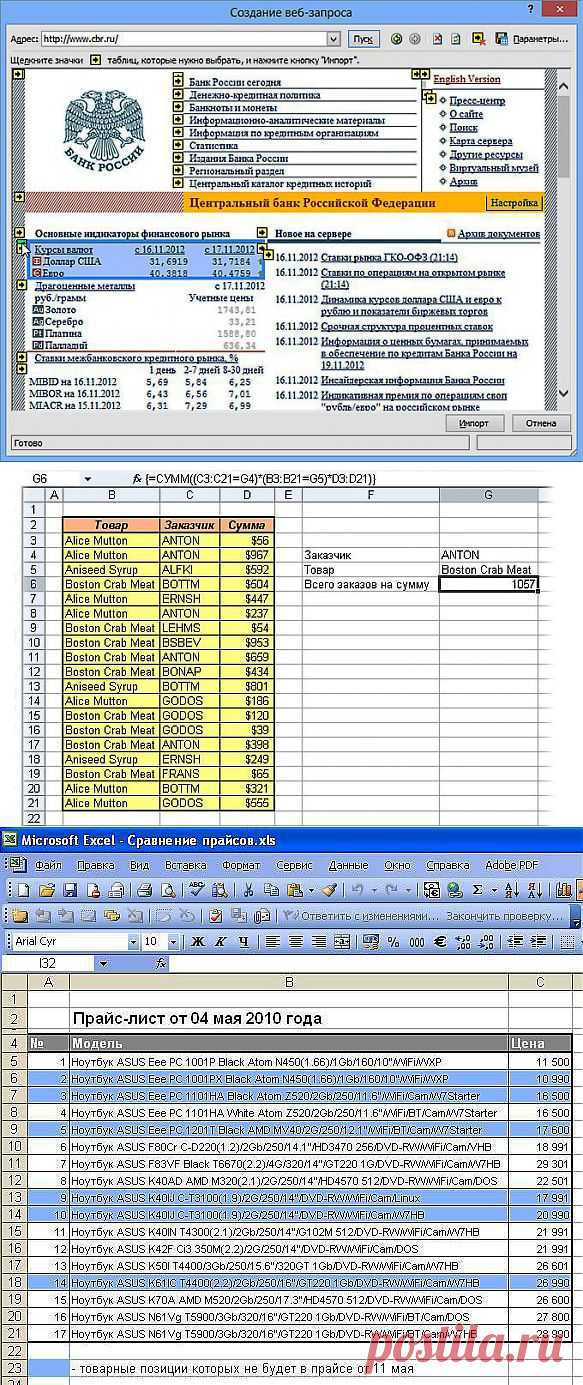The image size is (583, 1385).
Task: Select yellow cell Boston Crab Meat in row 6
Action: click(110, 584)
